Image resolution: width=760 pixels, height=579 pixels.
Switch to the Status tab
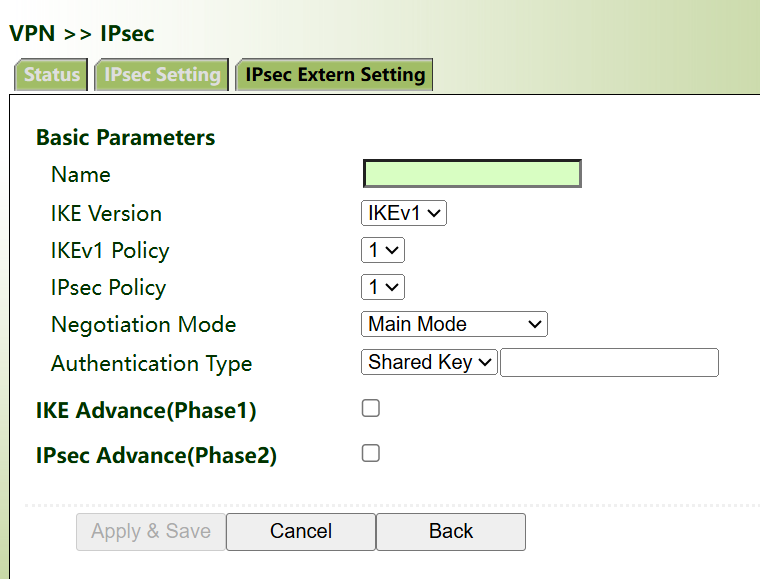(x=51, y=75)
